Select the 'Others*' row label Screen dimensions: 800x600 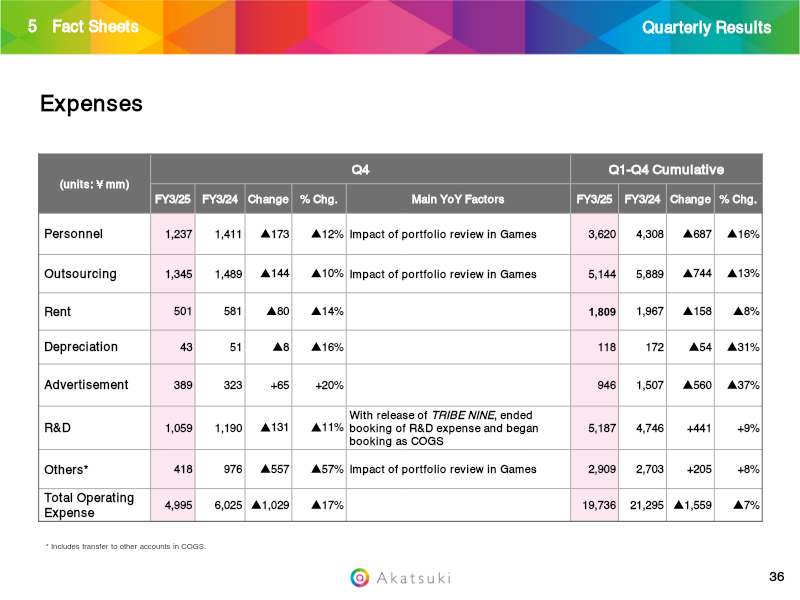pyautogui.click(x=67, y=467)
